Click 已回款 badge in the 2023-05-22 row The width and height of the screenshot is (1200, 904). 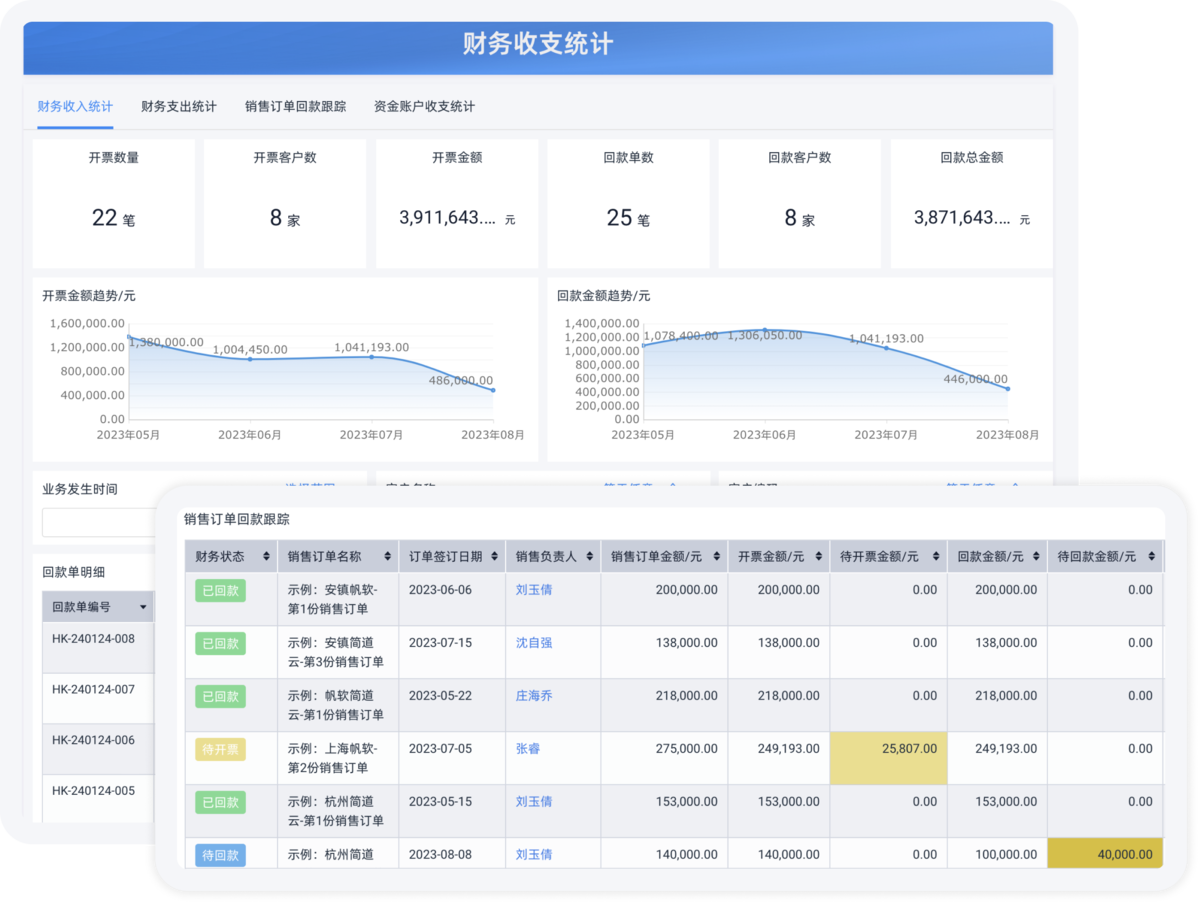220,696
